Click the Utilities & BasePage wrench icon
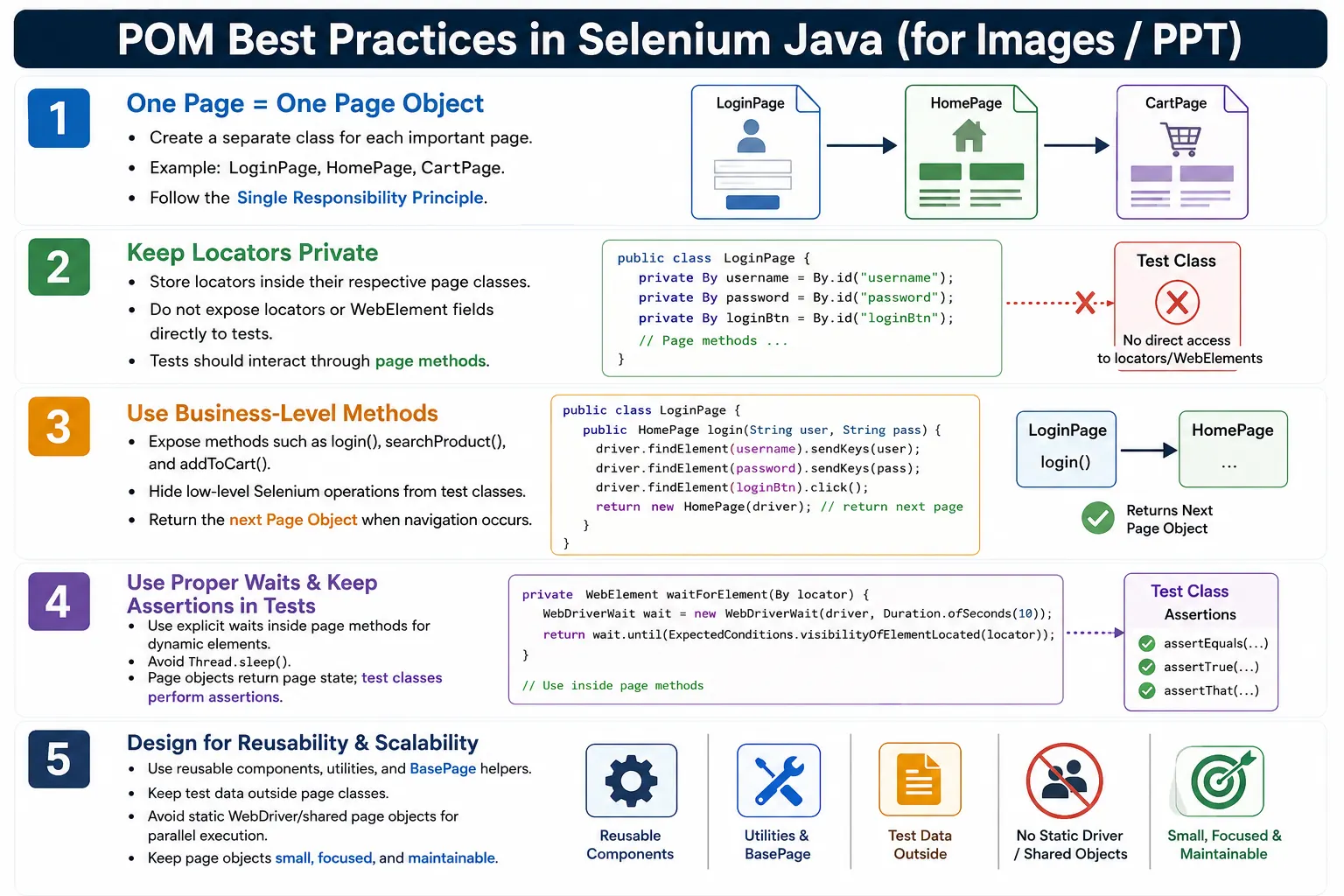The width and height of the screenshot is (1344, 896). coord(779,780)
